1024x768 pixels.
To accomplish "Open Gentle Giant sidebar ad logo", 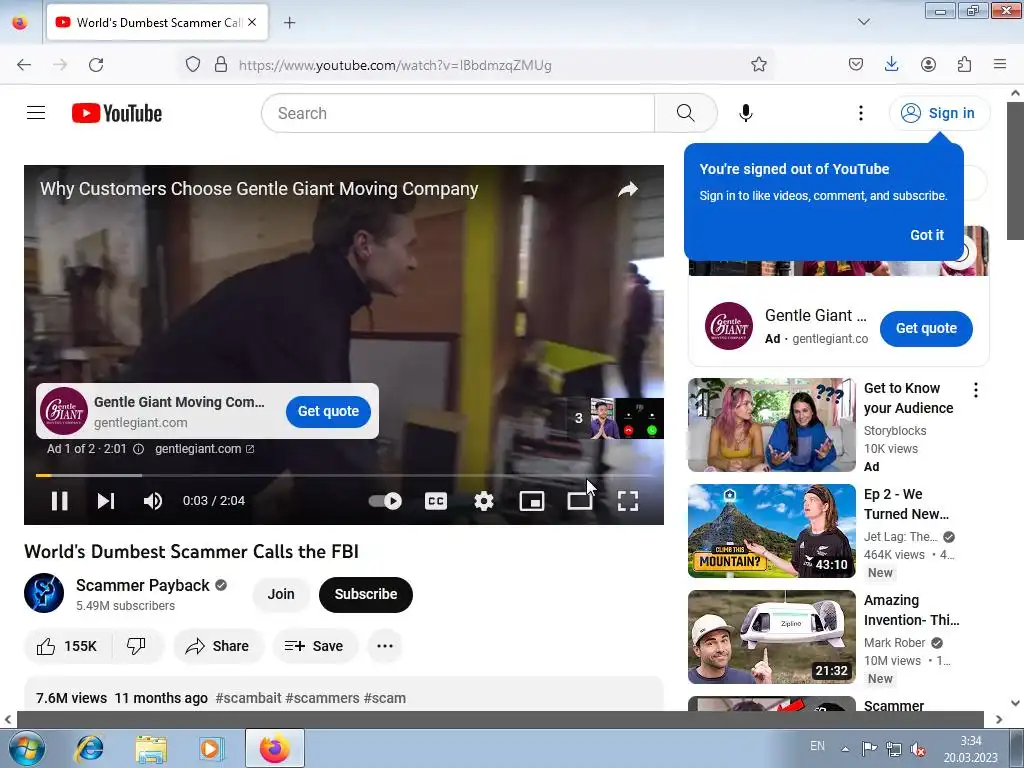I will 728,326.
